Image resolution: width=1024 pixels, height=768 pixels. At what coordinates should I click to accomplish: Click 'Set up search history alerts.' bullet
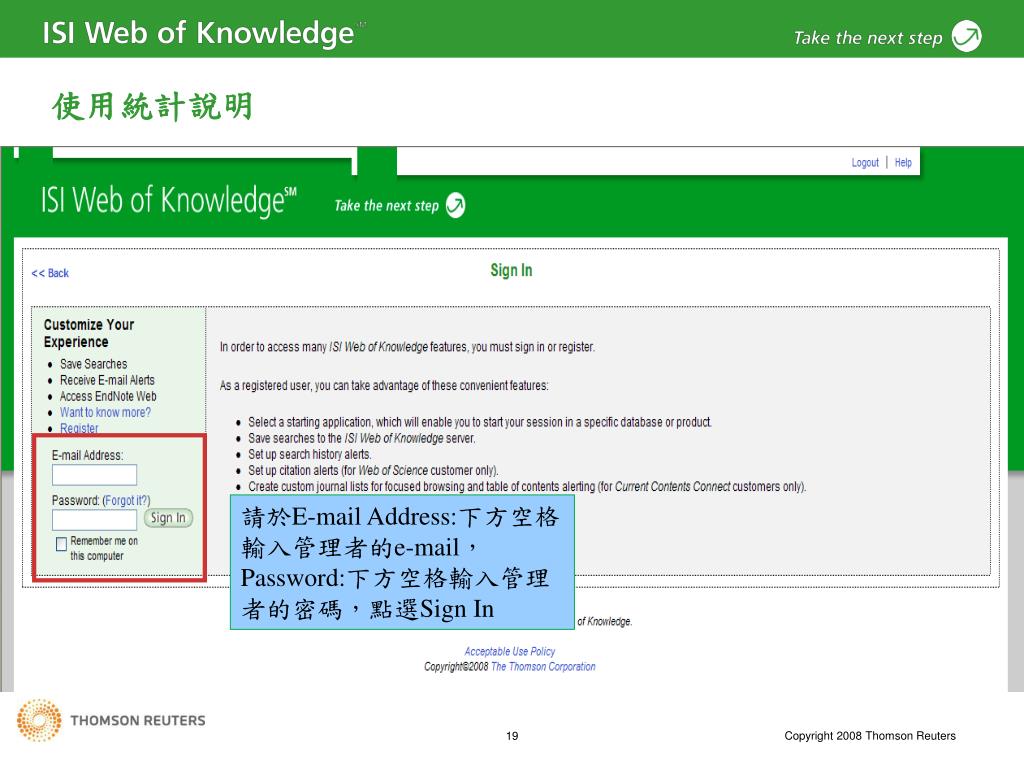coord(310,454)
